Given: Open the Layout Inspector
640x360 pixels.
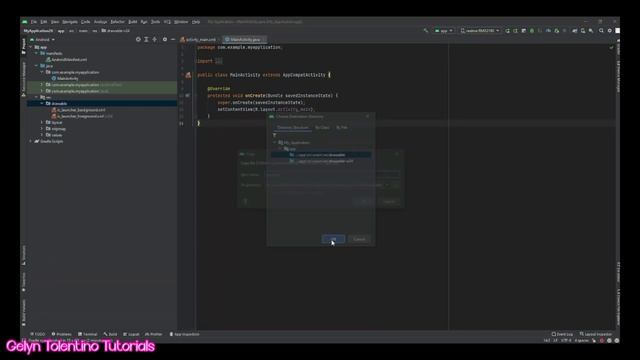Looking at the screenshot, I should [x=596, y=334].
